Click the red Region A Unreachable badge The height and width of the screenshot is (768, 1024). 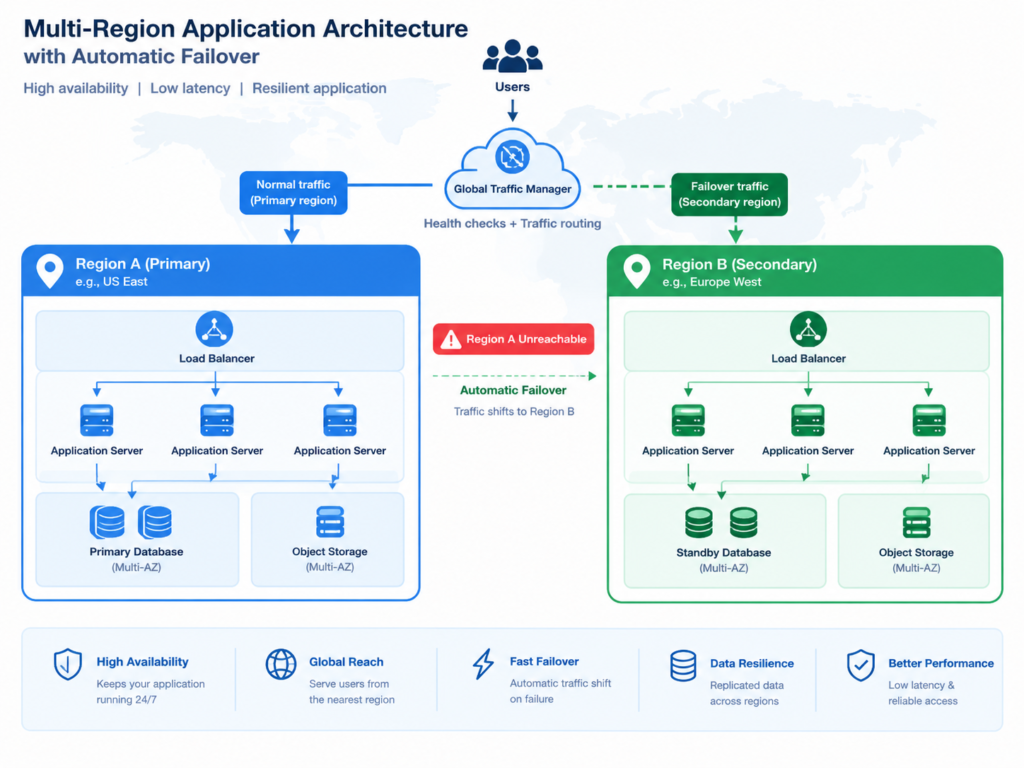click(x=513, y=339)
